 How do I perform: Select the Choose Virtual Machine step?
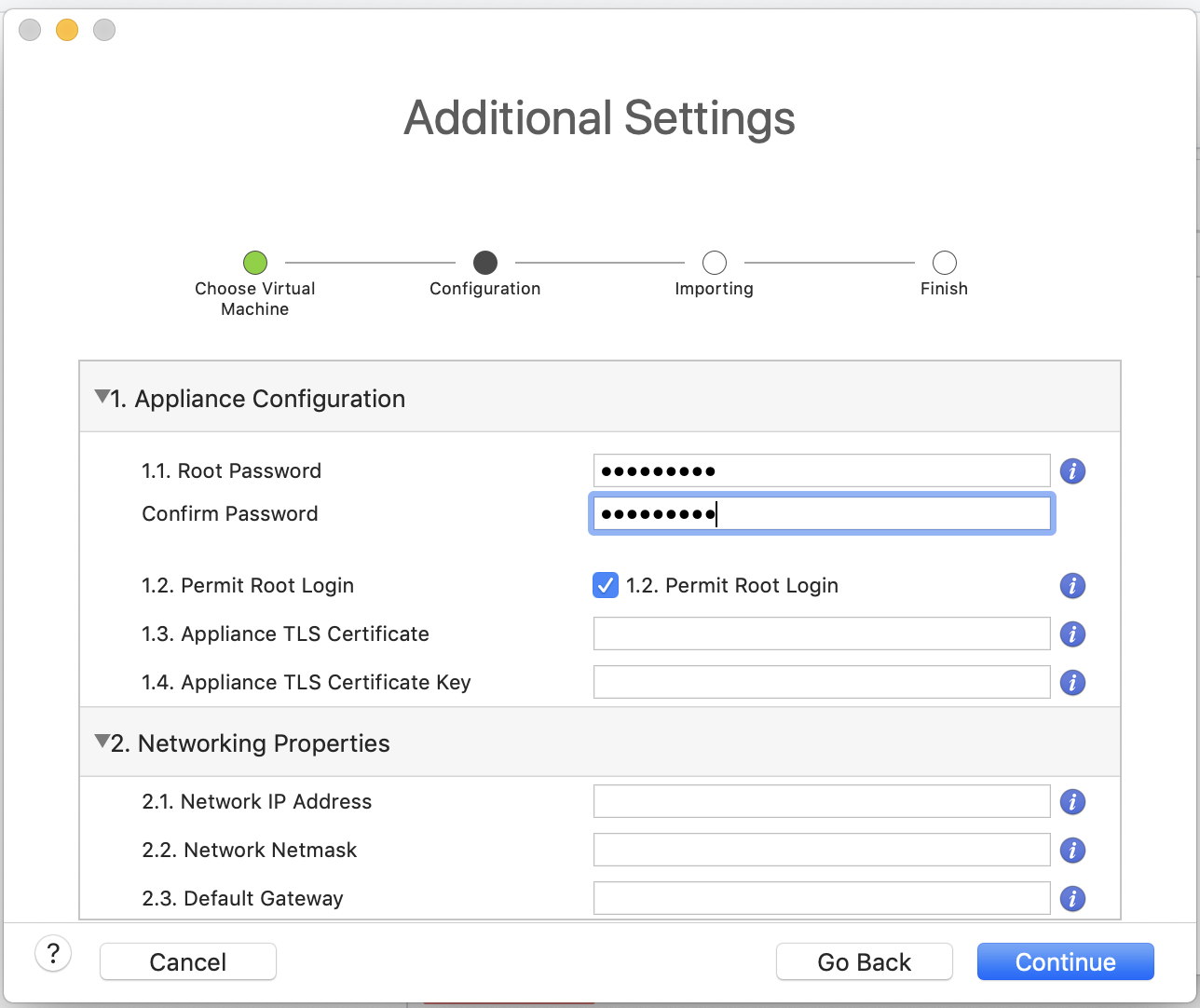point(255,263)
